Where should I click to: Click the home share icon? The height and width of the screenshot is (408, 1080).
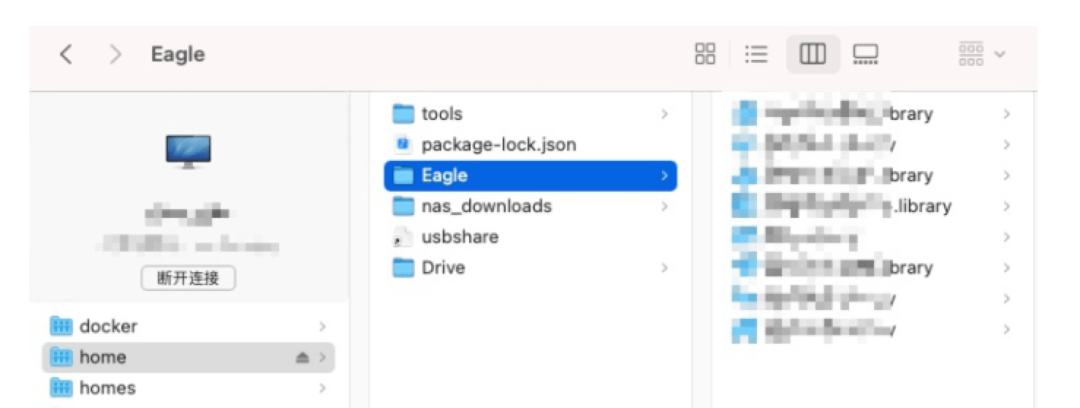61,357
